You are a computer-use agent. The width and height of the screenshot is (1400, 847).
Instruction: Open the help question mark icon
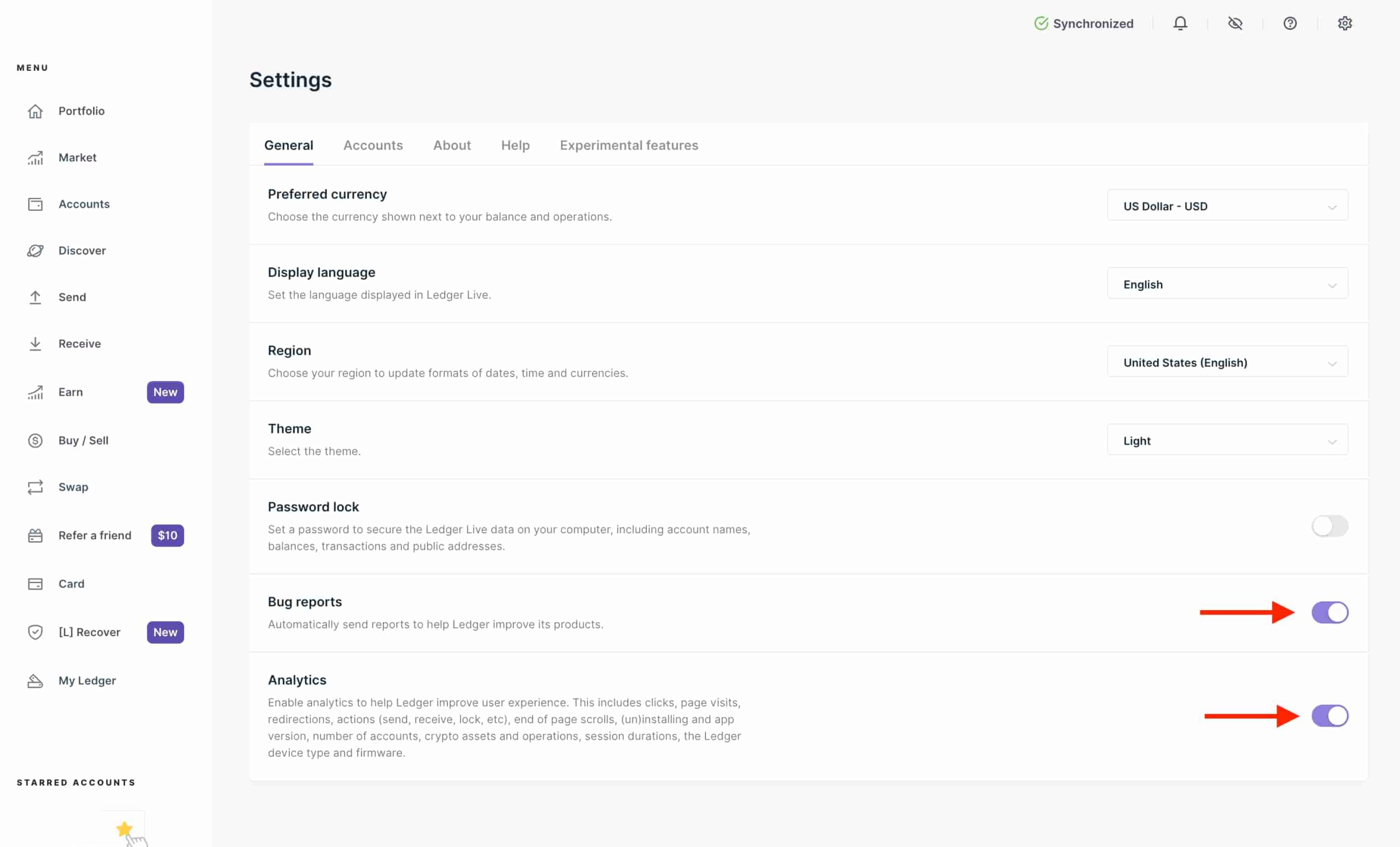[x=1290, y=24]
